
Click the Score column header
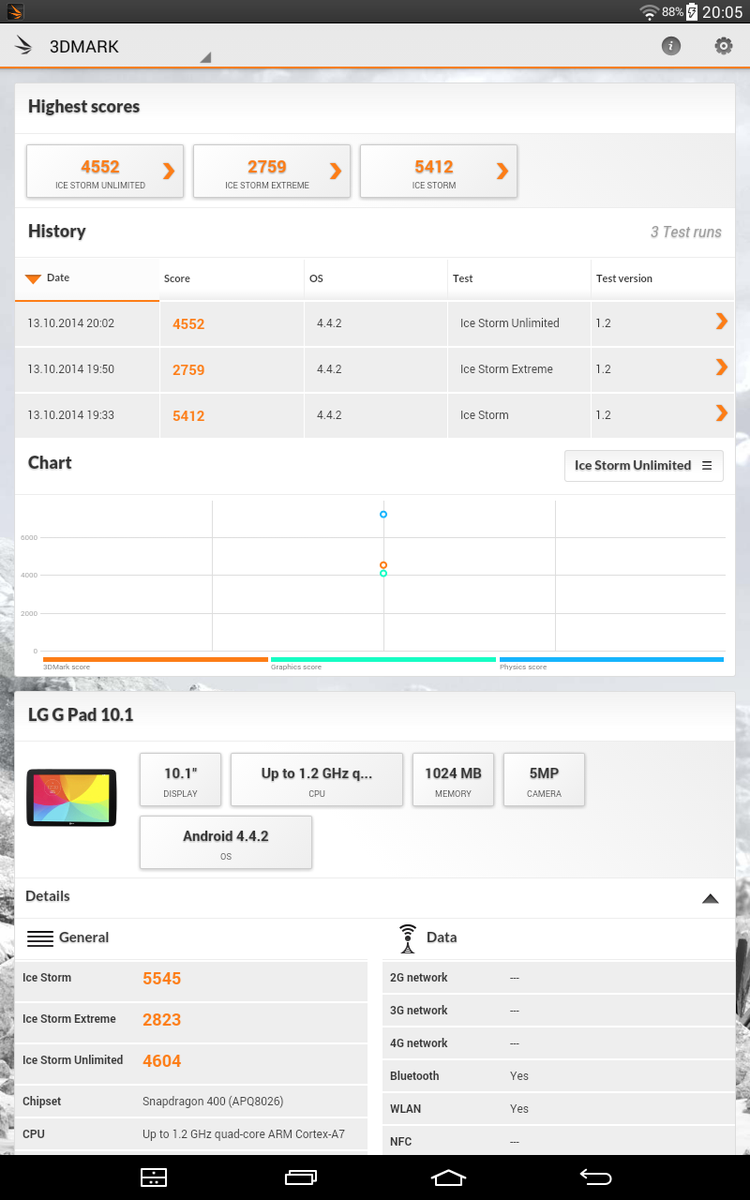click(232, 278)
